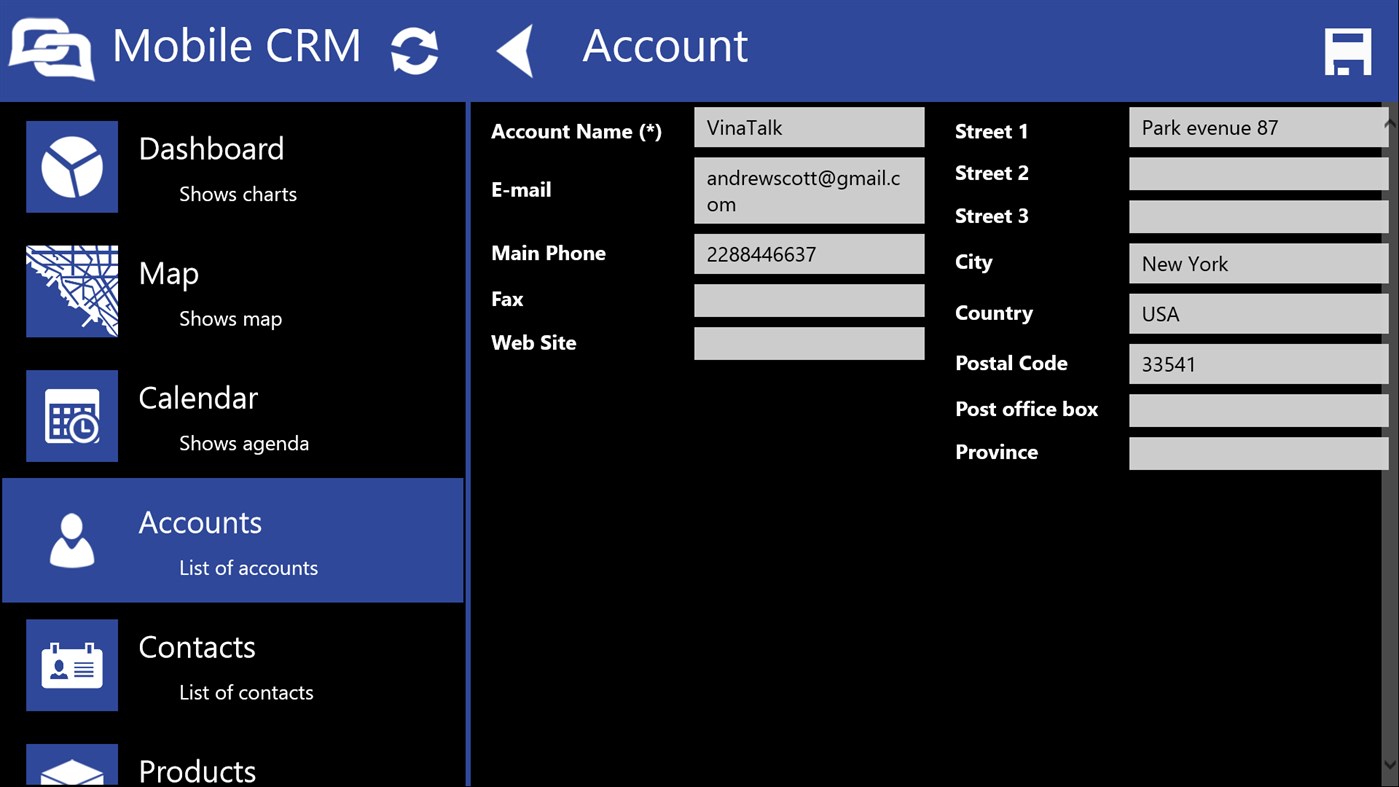Edit the Account Name field showing VinaTalk
Viewport: 1399px width, 787px height.
click(x=809, y=127)
